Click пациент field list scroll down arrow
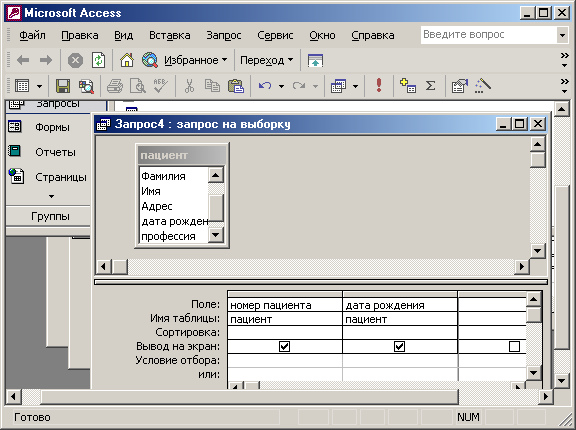 pos(216,235)
